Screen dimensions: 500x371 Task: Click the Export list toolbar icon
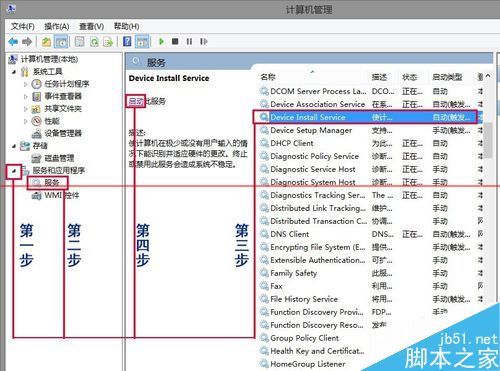pyautogui.click(x=108, y=42)
